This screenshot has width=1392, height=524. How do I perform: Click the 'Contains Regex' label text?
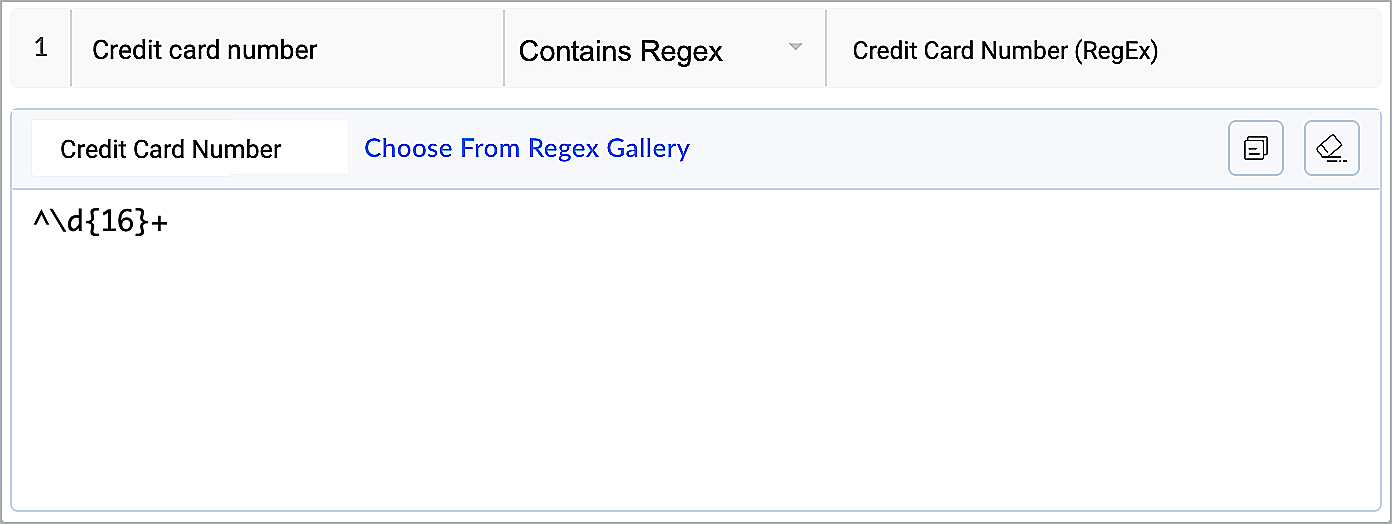[620, 51]
